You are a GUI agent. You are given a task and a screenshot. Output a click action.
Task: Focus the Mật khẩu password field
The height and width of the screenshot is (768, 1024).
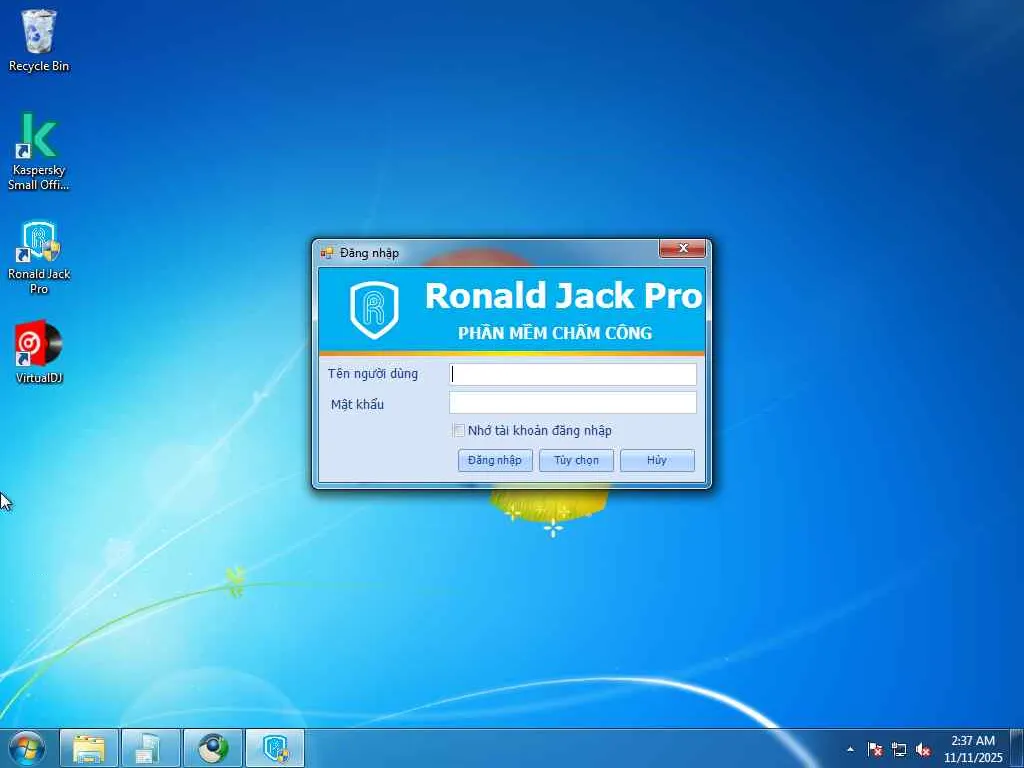pyautogui.click(x=573, y=402)
